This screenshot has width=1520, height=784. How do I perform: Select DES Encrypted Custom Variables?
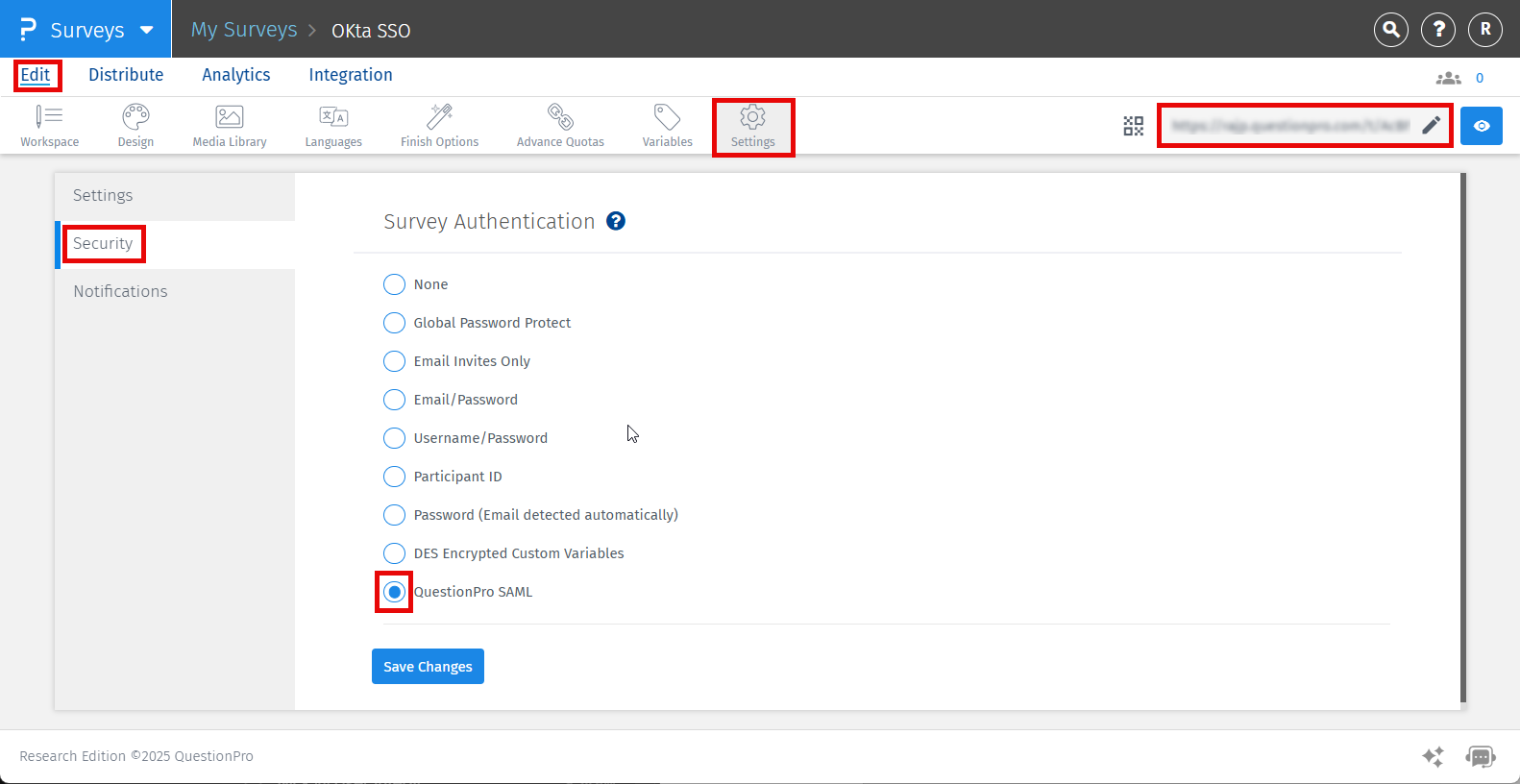(394, 553)
